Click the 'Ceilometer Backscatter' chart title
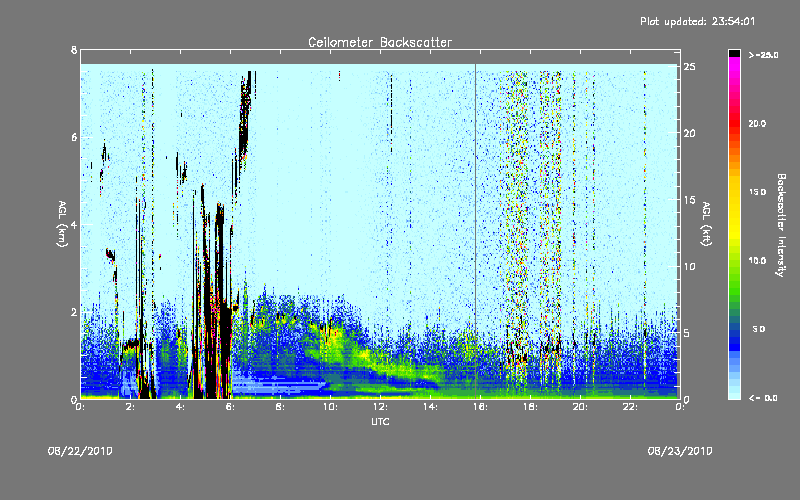Image resolution: width=800 pixels, height=500 pixels. (x=380, y=42)
